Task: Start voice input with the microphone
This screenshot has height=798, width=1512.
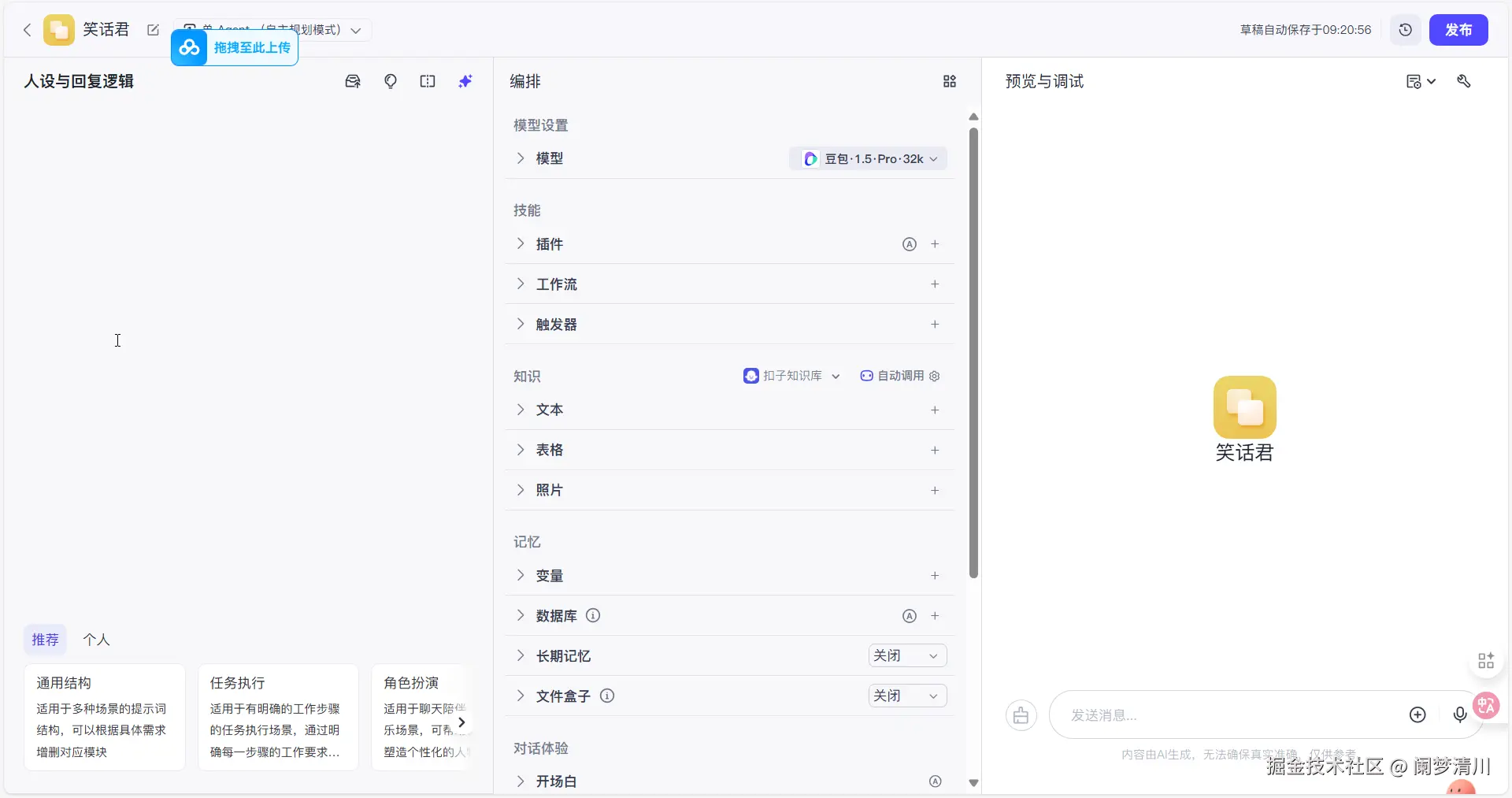Action: pyautogui.click(x=1460, y=714)
